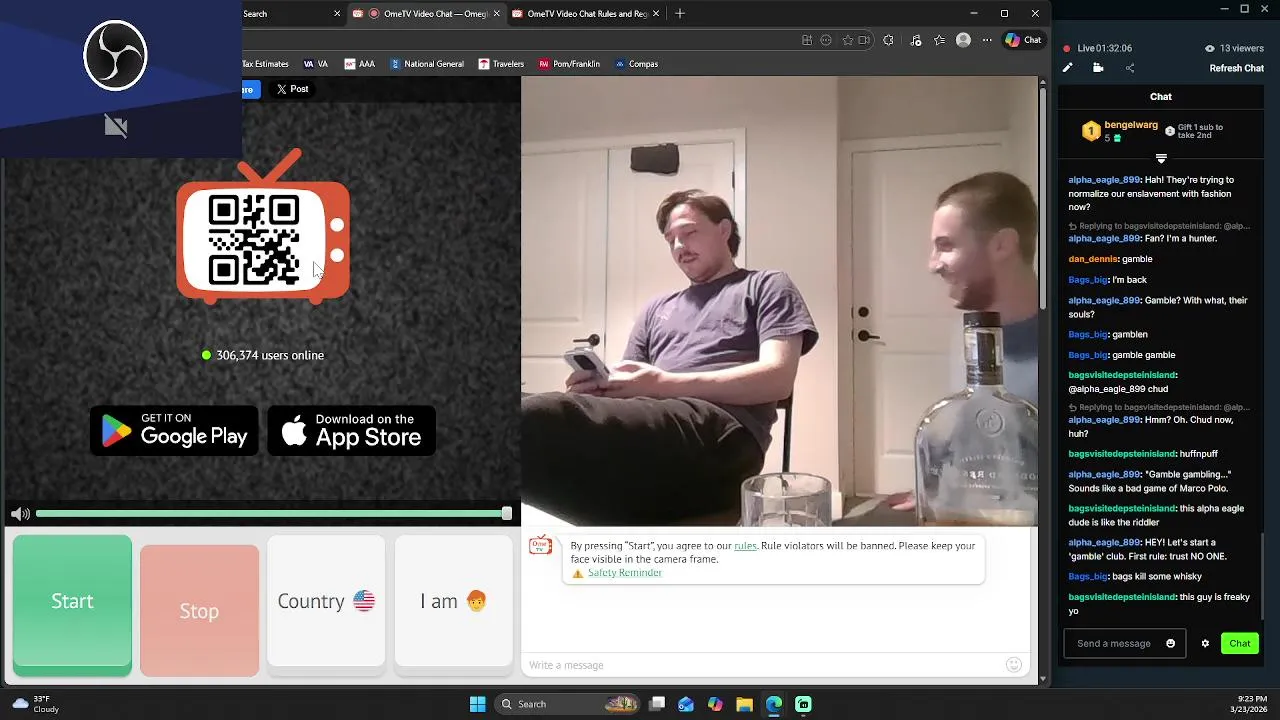Open the Compas bookmark
The image size is (1280, 720).
click(x=636, y=64)
